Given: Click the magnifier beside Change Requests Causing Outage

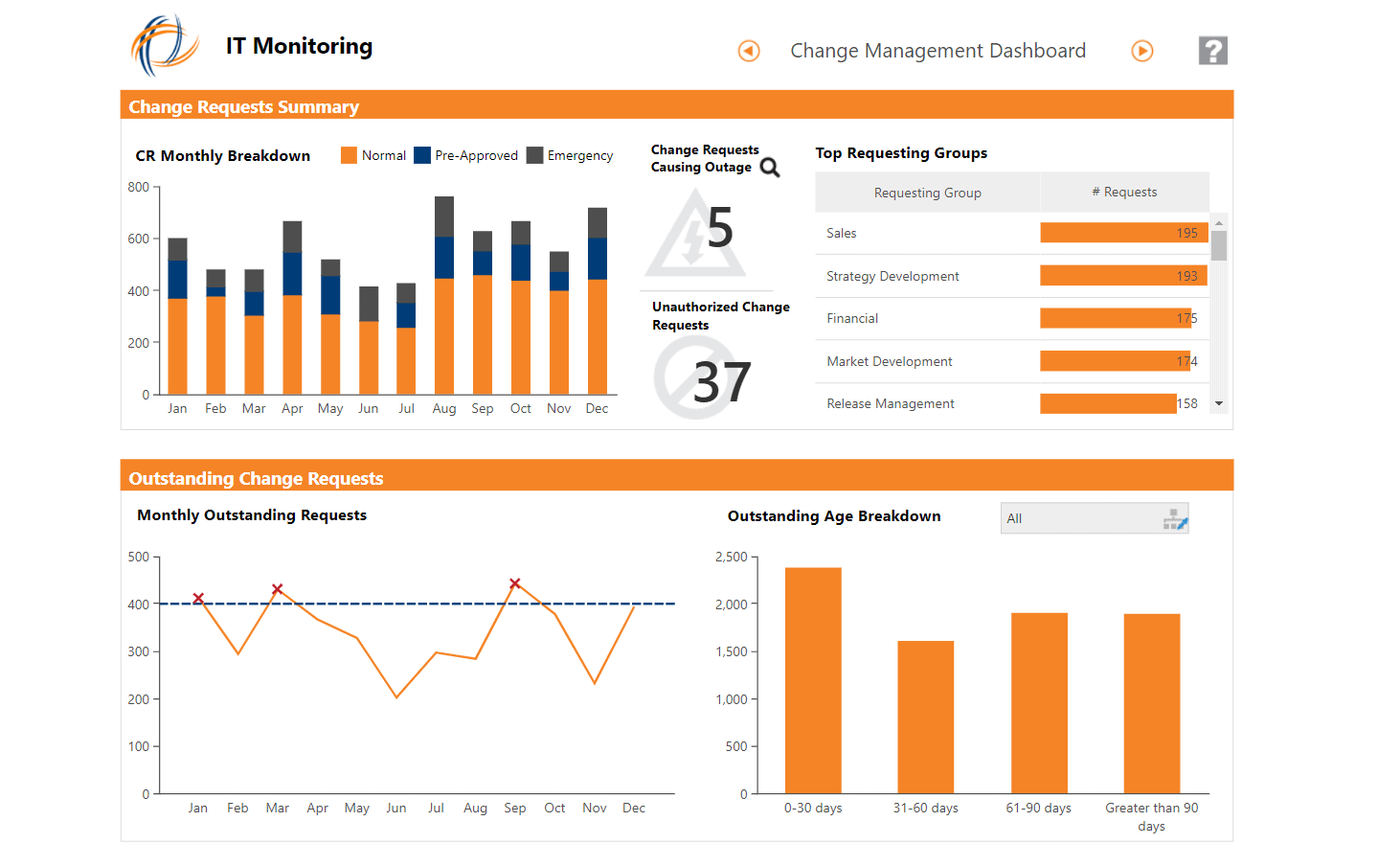Looking at the screenshot, I should [770, 168].
